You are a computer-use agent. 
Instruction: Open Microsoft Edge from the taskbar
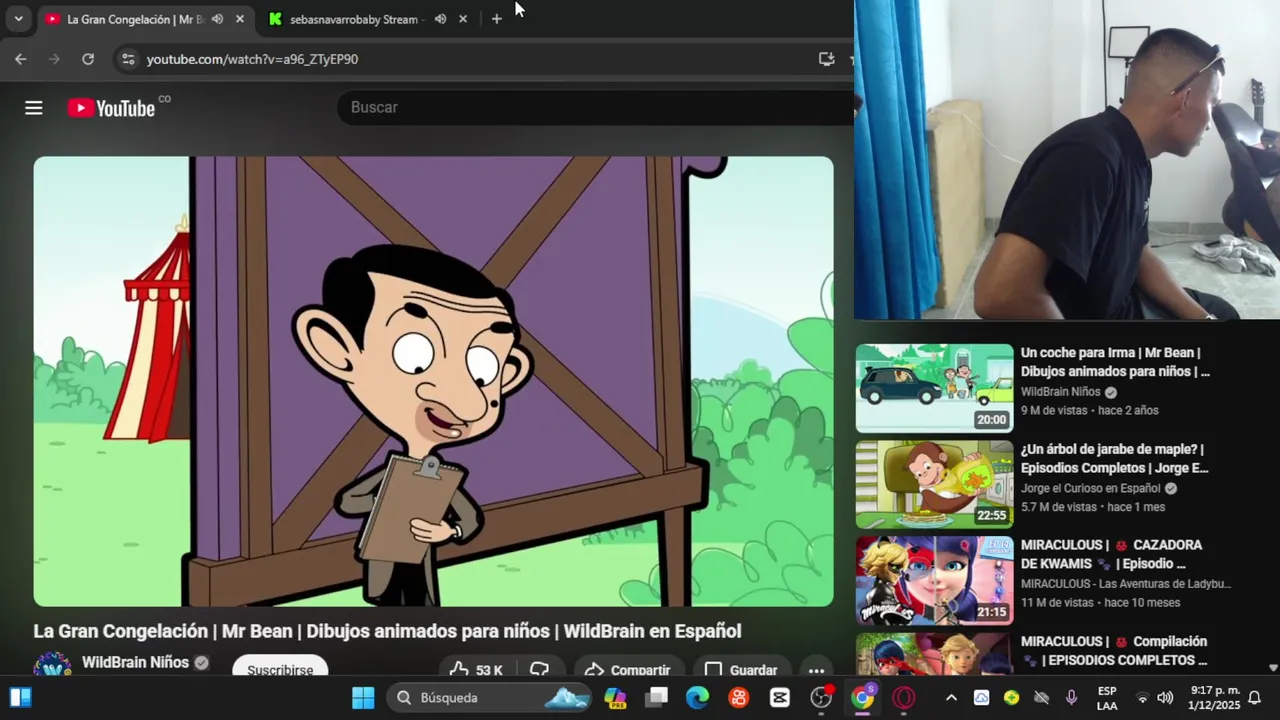(x=697, y=698)
